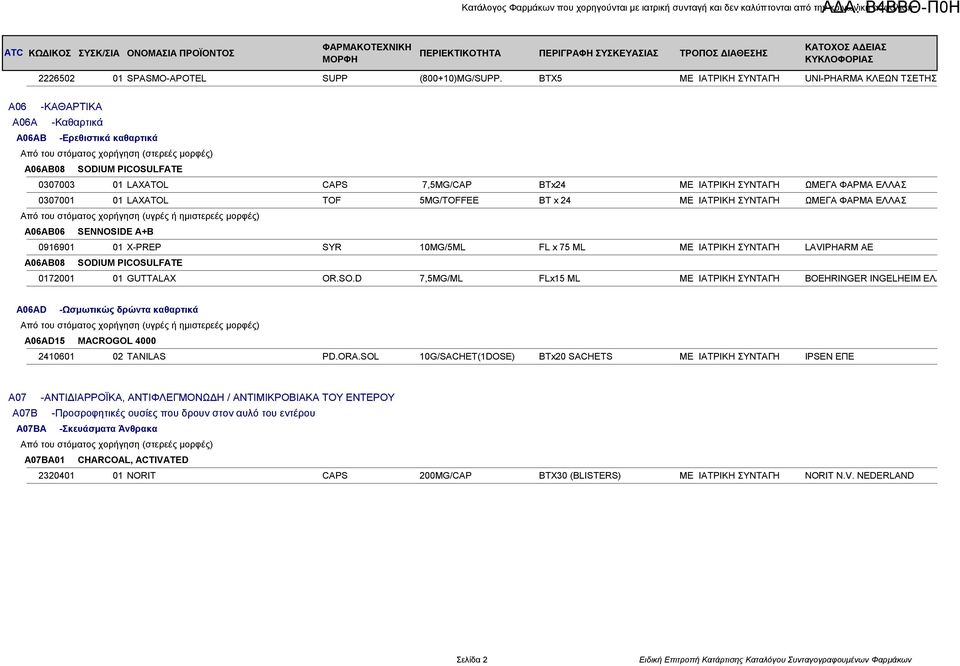The height and width of the screenshot is (666, 960).
Task: Select the A06A -Καθαρτικά subheading
Action: pyautogui.click(x=58, y=122)
